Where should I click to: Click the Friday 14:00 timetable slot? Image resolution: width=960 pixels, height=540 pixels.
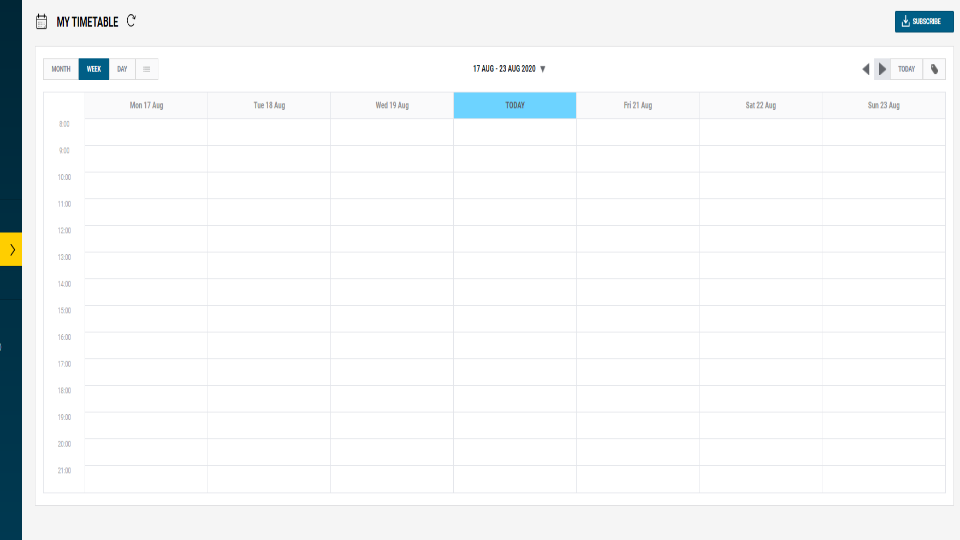(638, 292)
